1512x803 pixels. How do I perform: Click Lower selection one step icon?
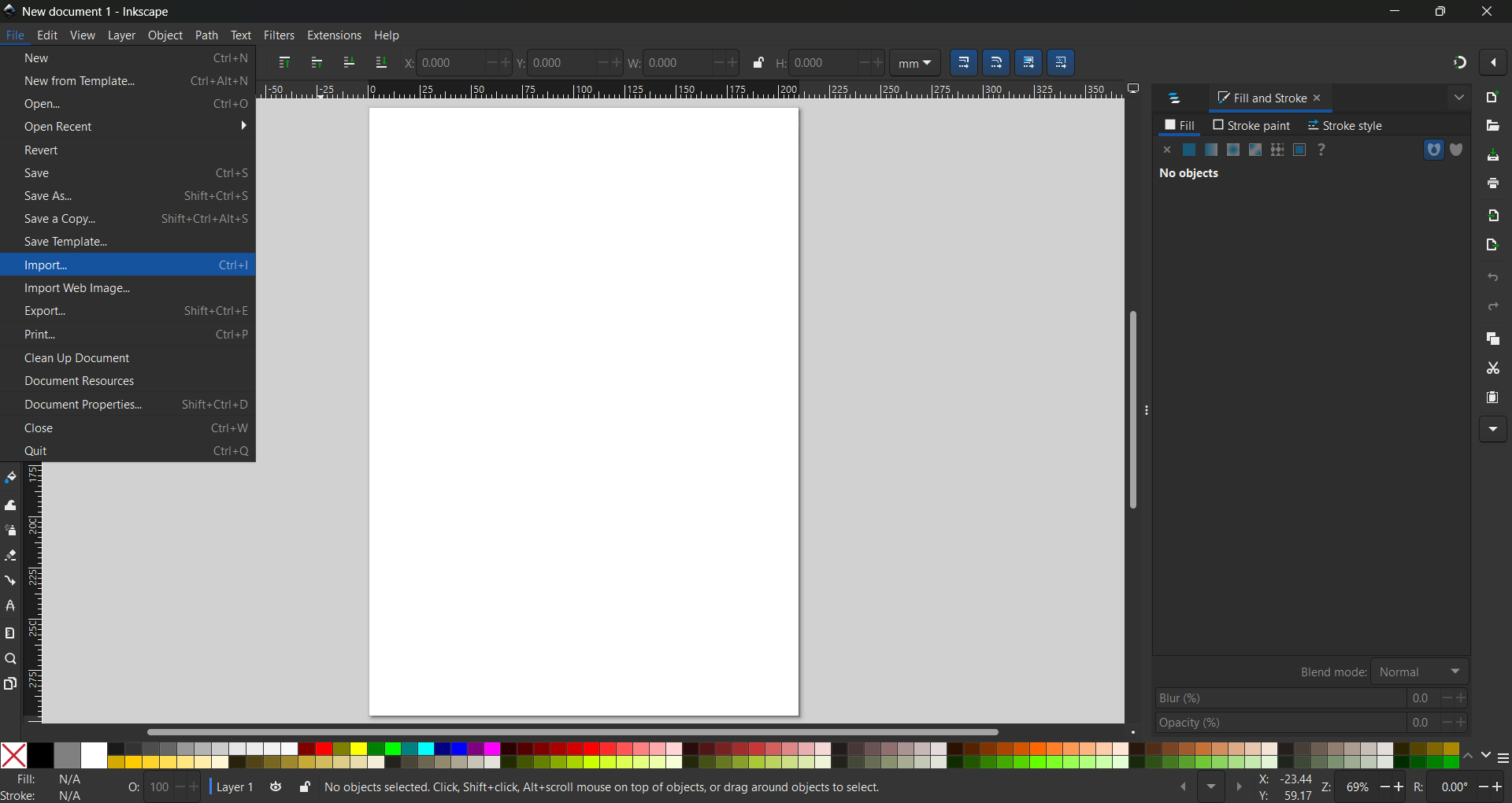tap(349, 63)
